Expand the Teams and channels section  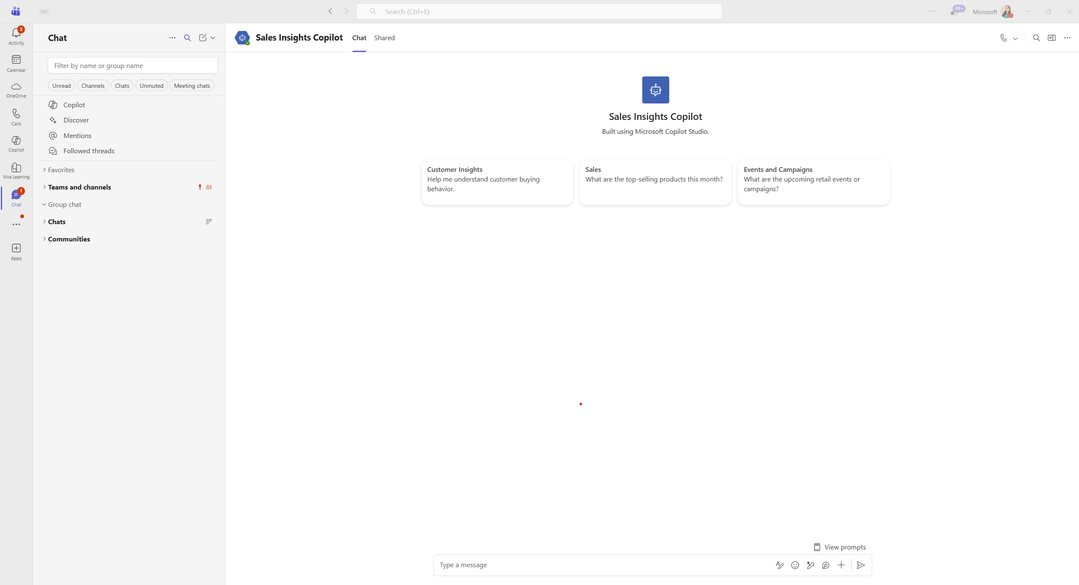click(x=77, y=187)
